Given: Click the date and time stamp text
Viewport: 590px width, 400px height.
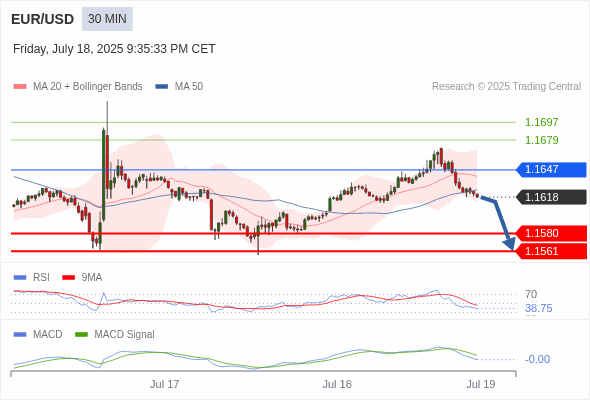Looking at the screenshot, I should [114, 49].
